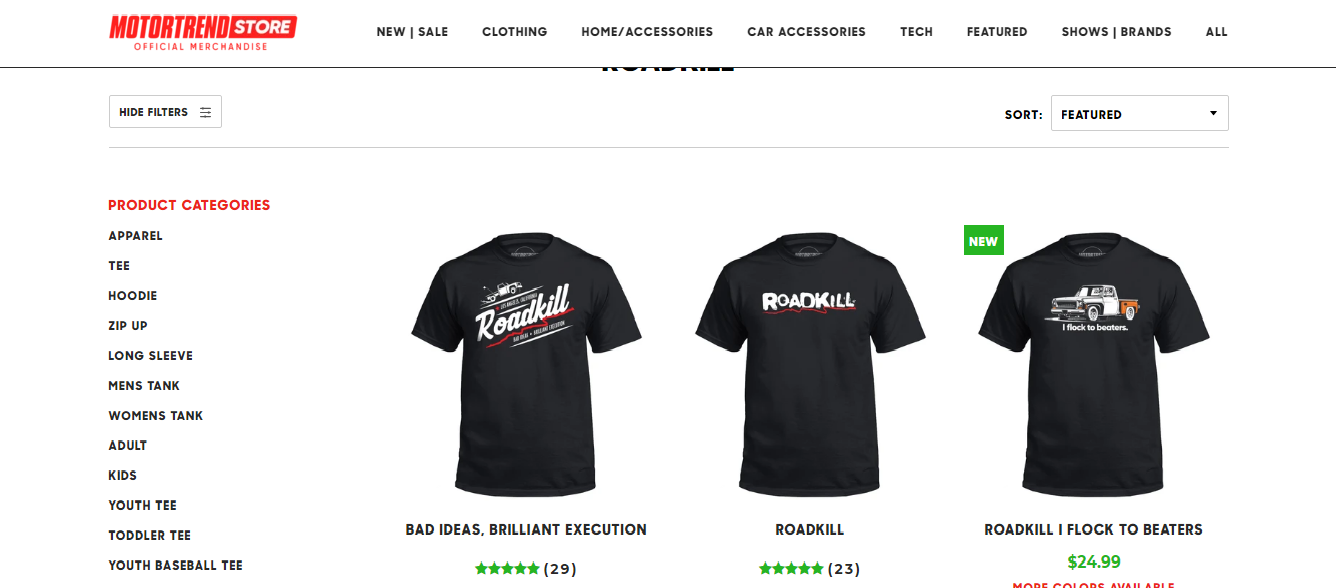1336x588 pixels.
Task: Choose the Youth Baseball Tee category
Action: coord(175,566)
